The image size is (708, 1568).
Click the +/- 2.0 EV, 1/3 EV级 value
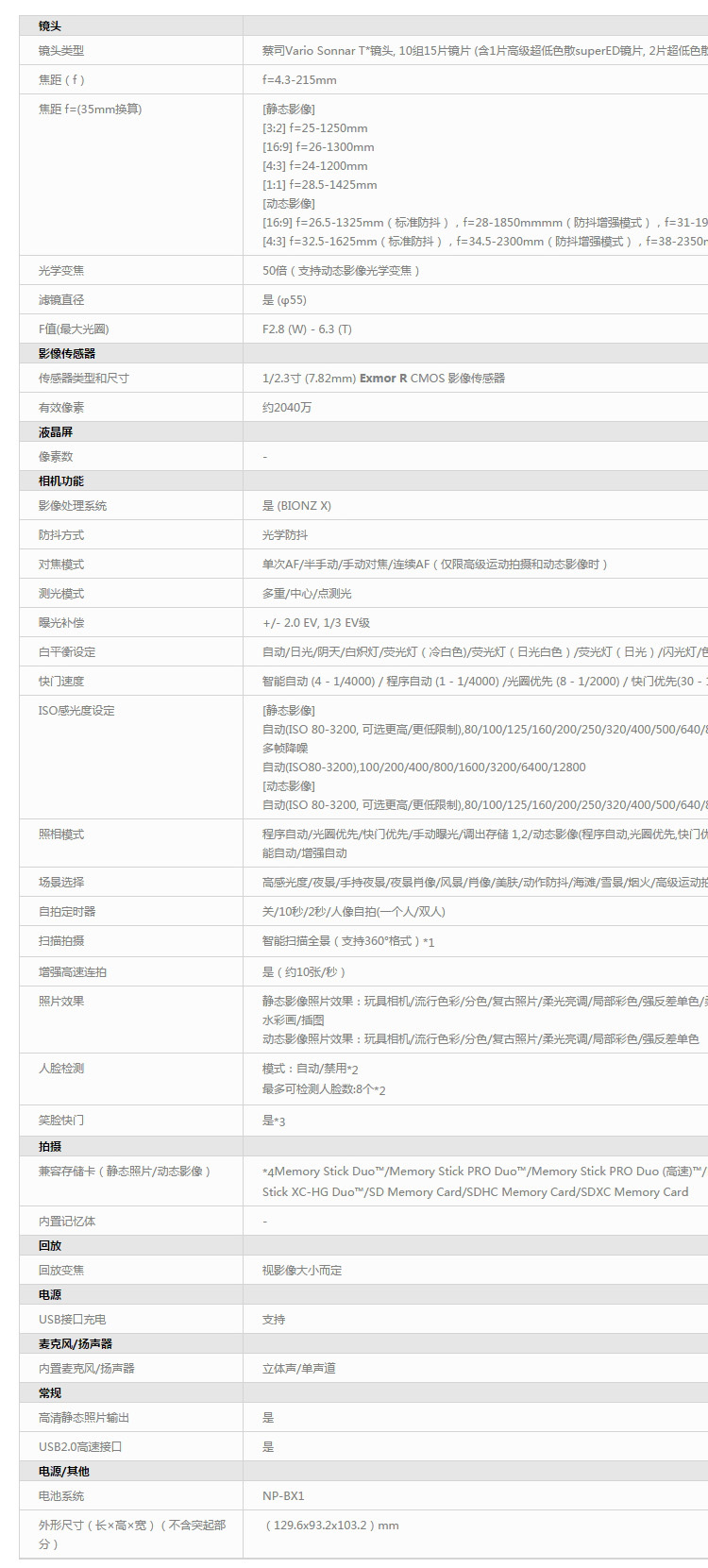point(316,623)
